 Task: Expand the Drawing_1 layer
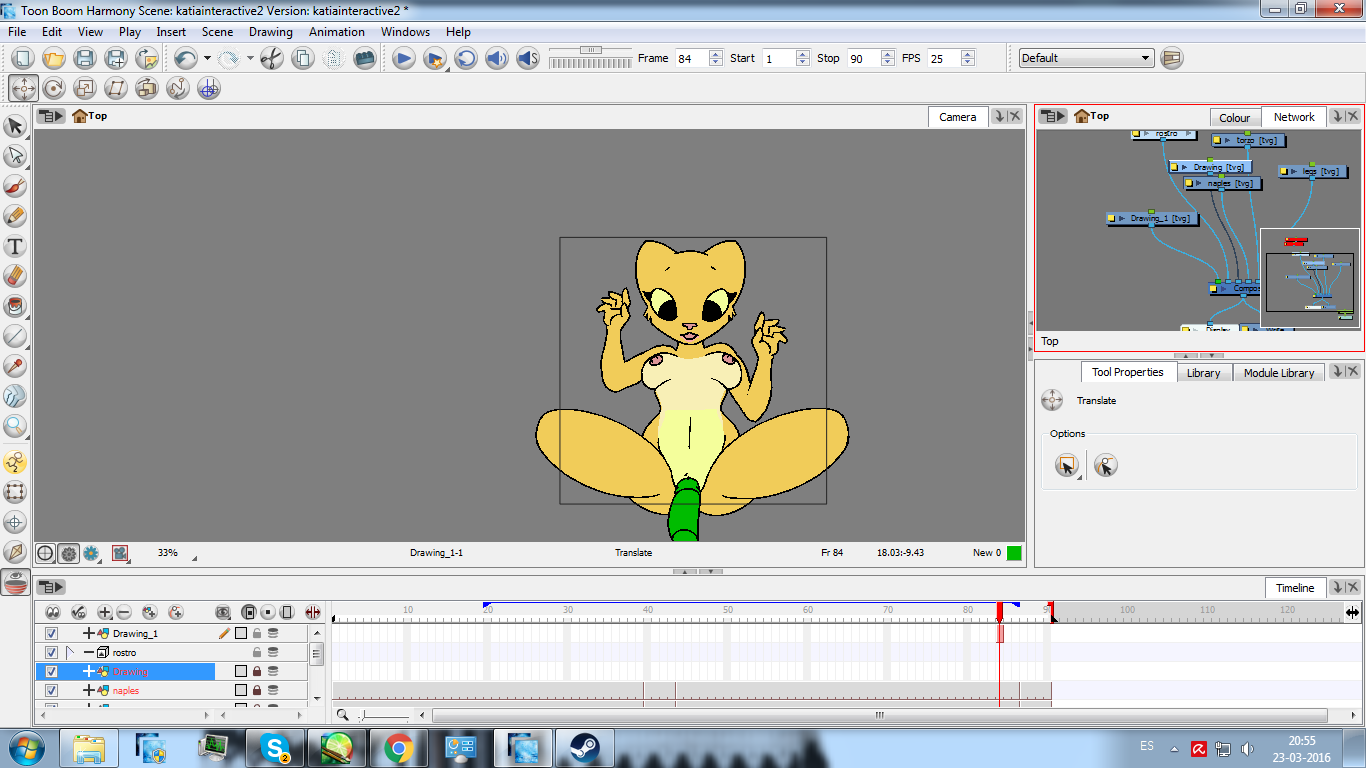pyautogui.click(x=89, y=633)
